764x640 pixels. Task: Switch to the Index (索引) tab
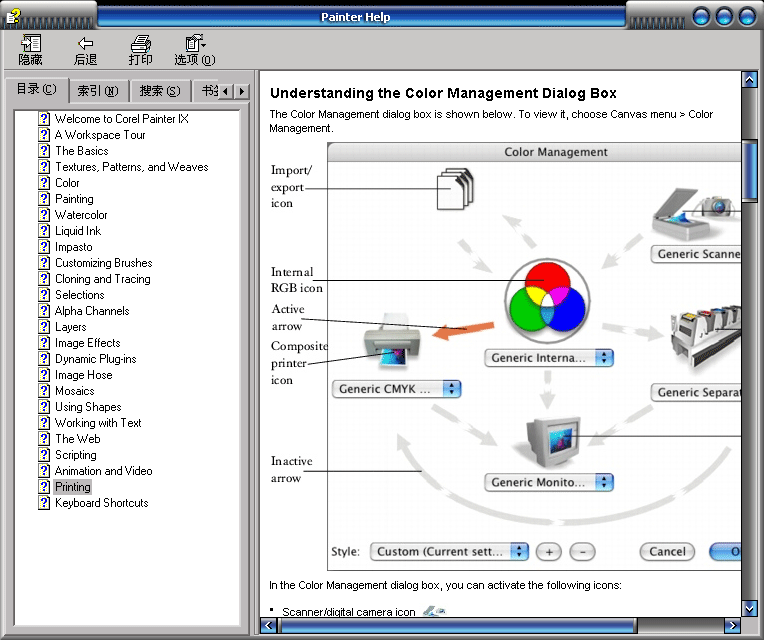pyautogui.click(x=98, y=91)
